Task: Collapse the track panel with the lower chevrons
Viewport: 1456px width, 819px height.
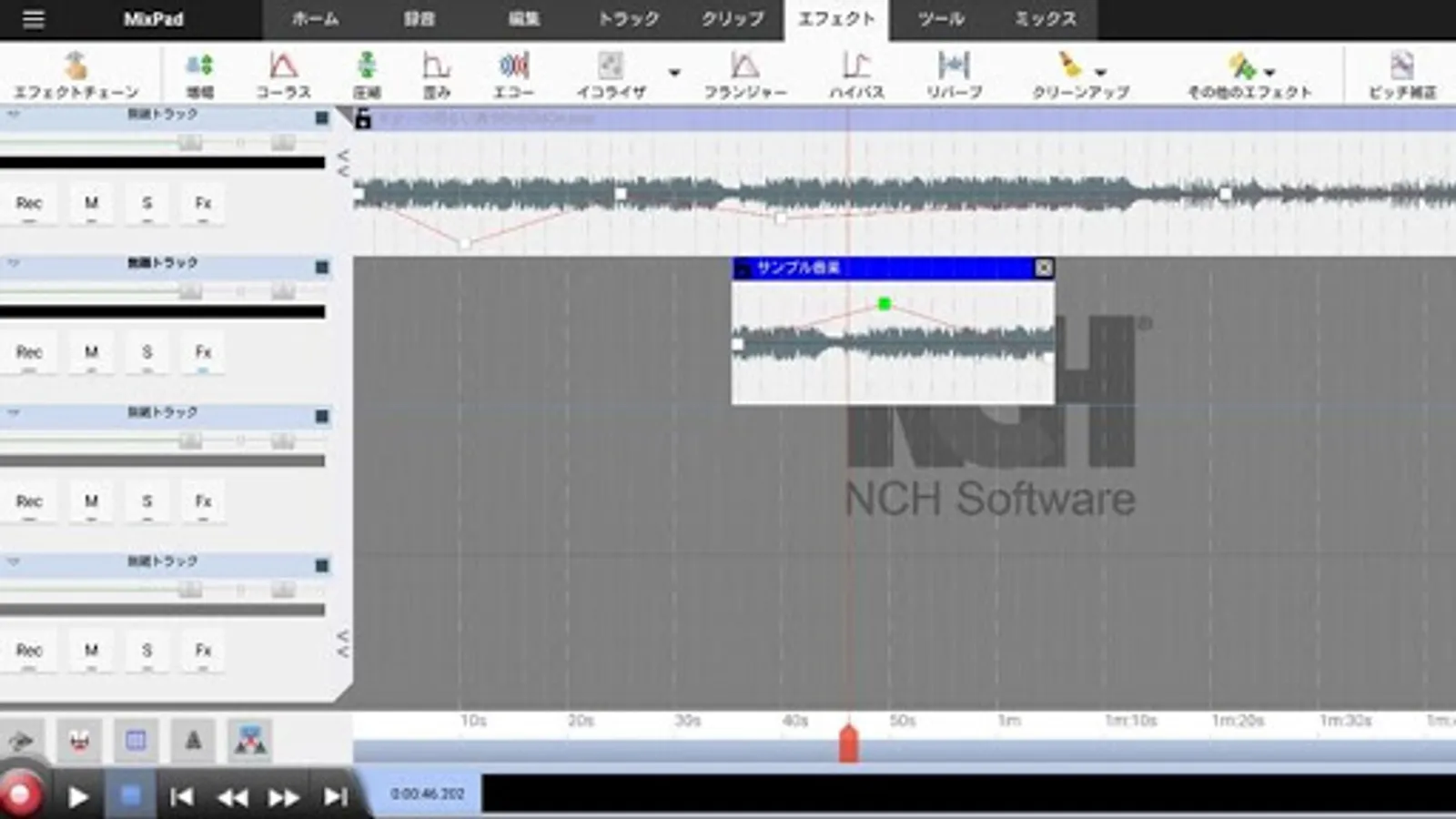Action: (x=343, y=643)
